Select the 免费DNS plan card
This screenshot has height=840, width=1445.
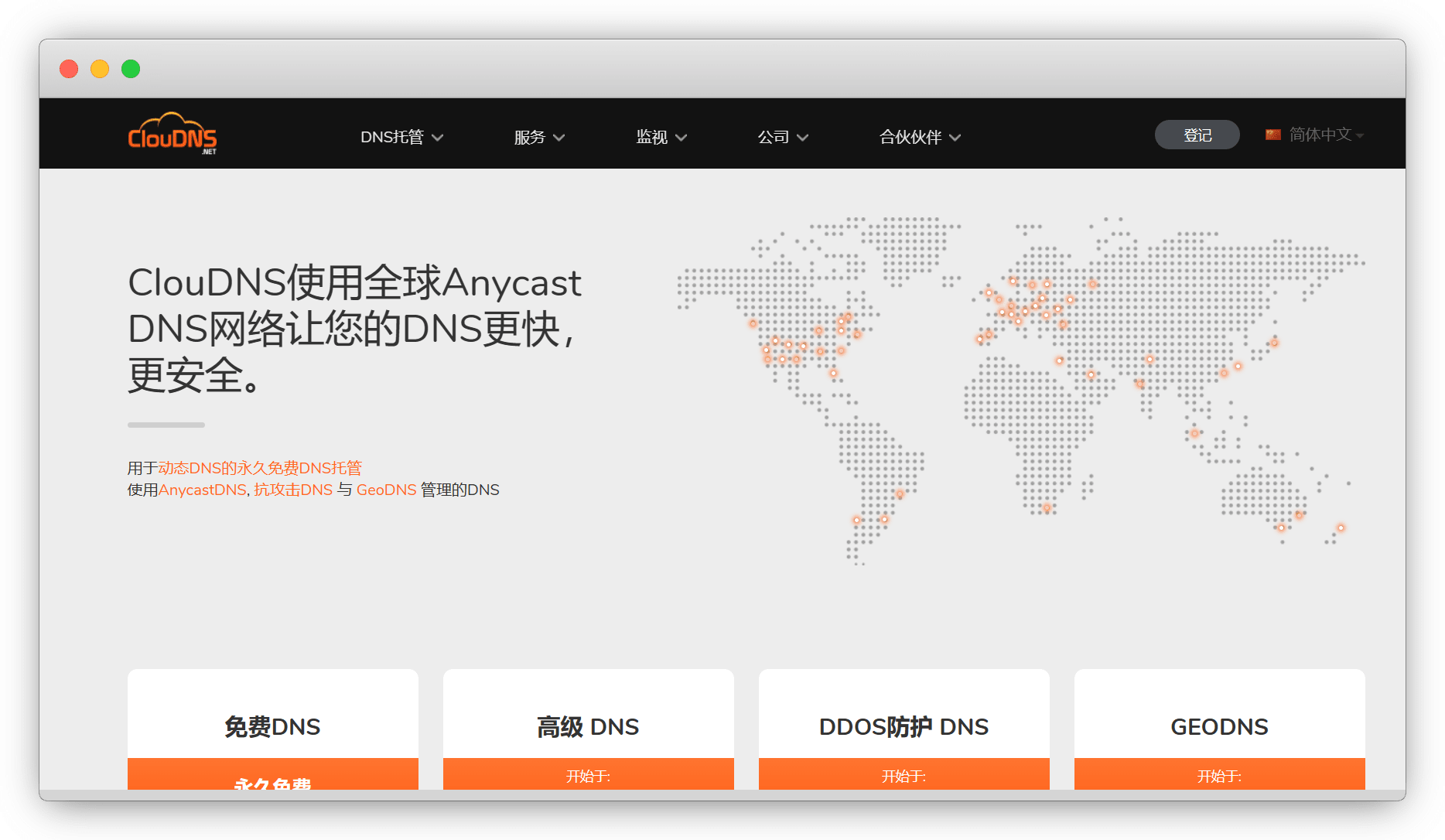[x=272, y=726]
